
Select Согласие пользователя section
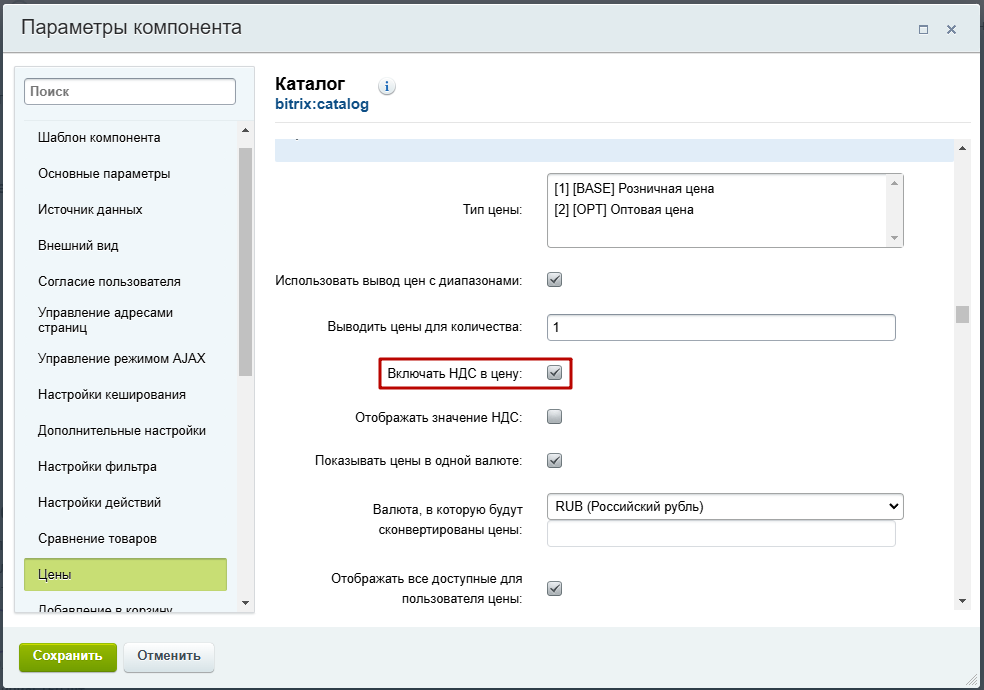tap(109, 282)
